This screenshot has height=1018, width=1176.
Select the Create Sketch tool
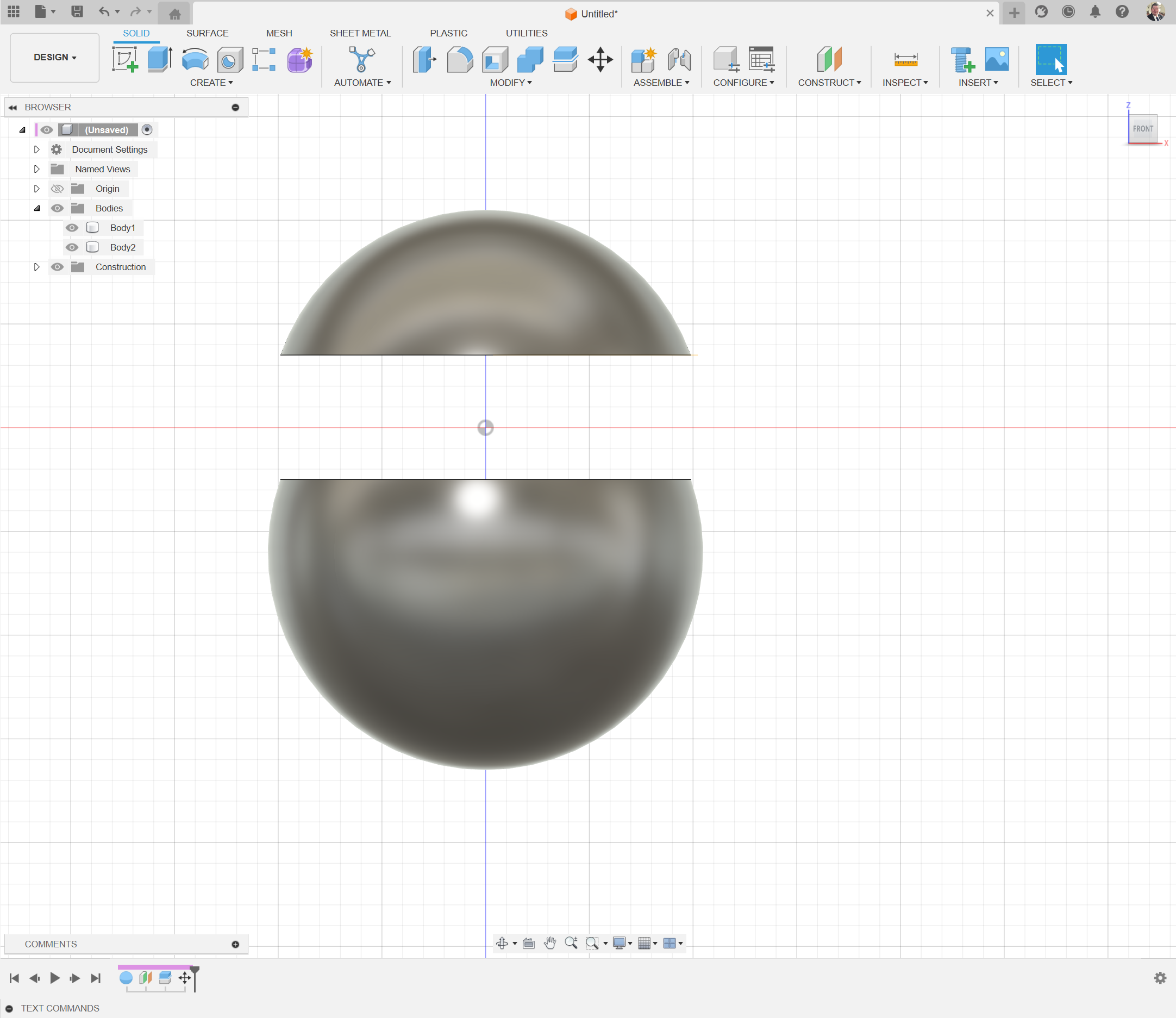pos(126,59)
